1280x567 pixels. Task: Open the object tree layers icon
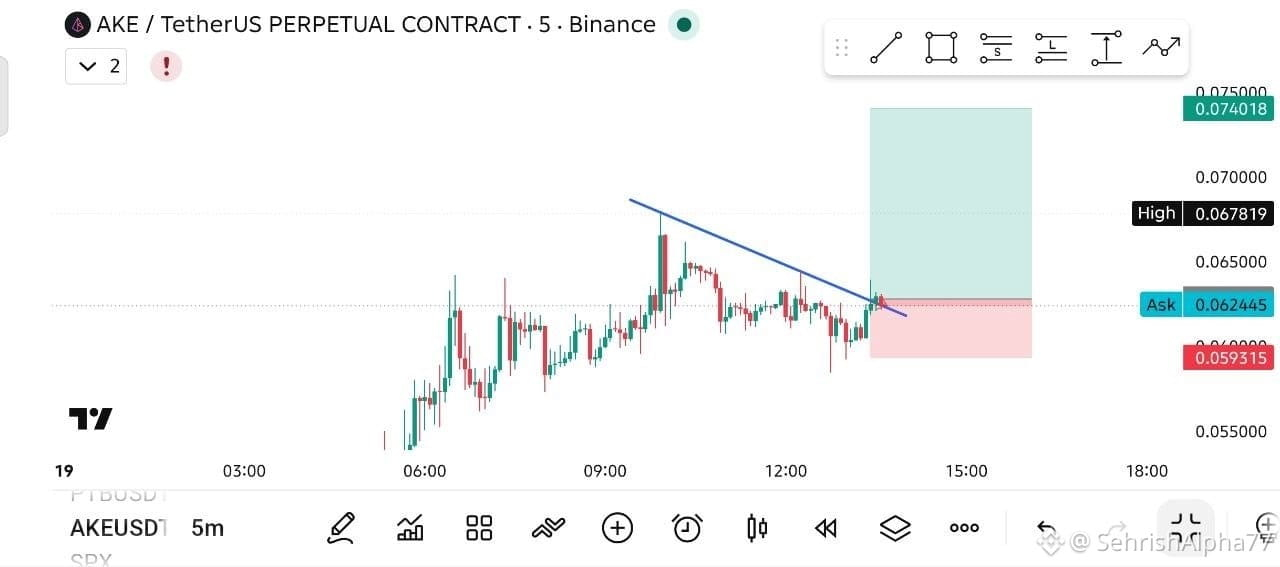point(895,528)
